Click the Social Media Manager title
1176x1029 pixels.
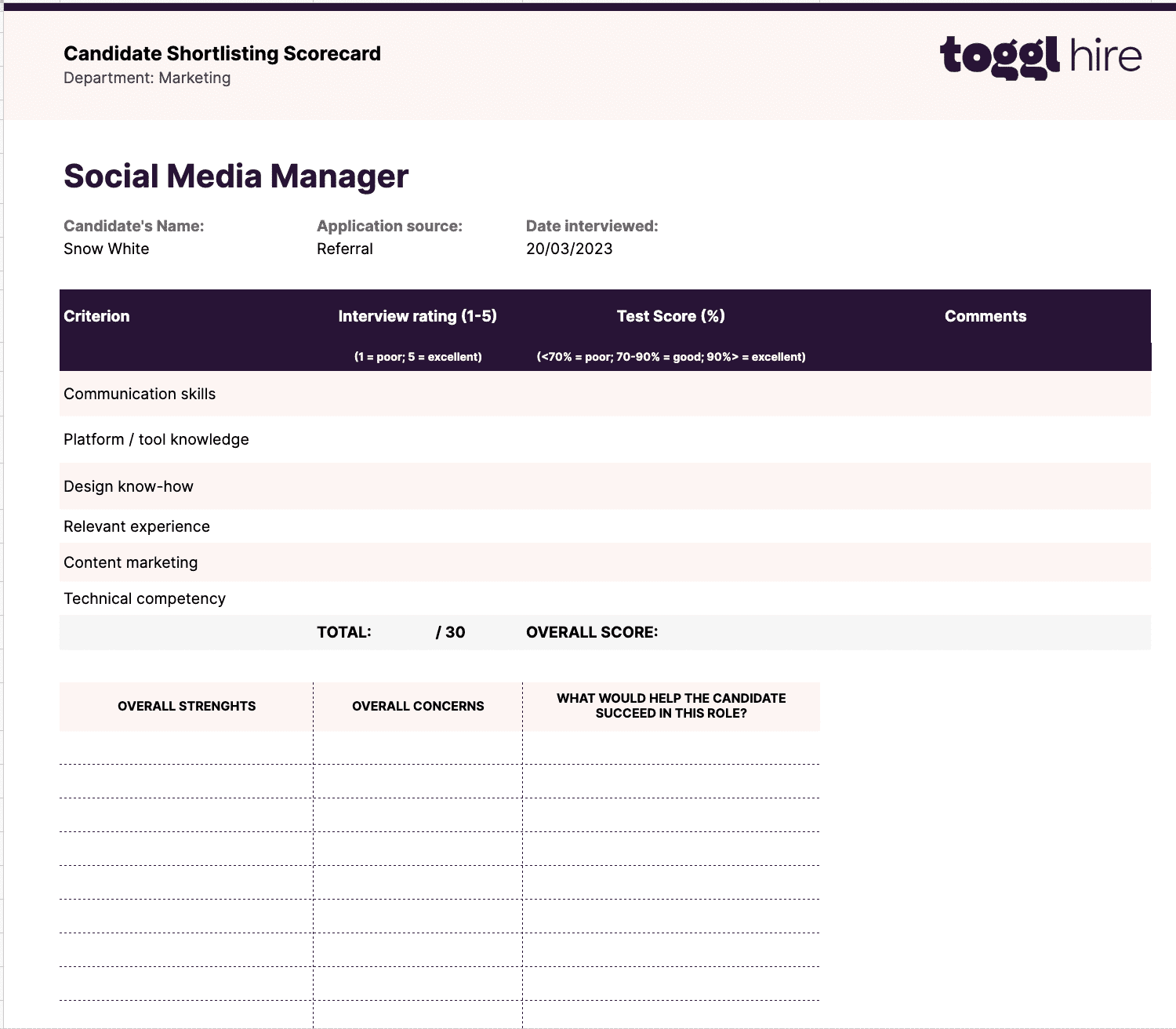(x=235, y=176)
